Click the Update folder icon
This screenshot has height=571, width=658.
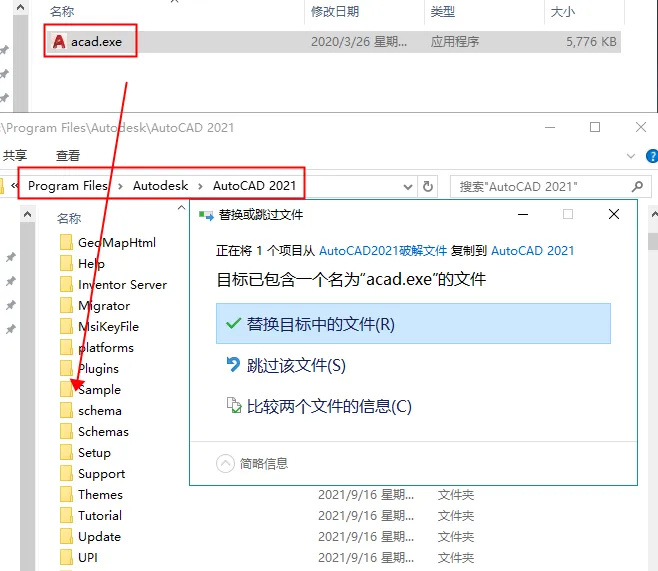(66, 536)
